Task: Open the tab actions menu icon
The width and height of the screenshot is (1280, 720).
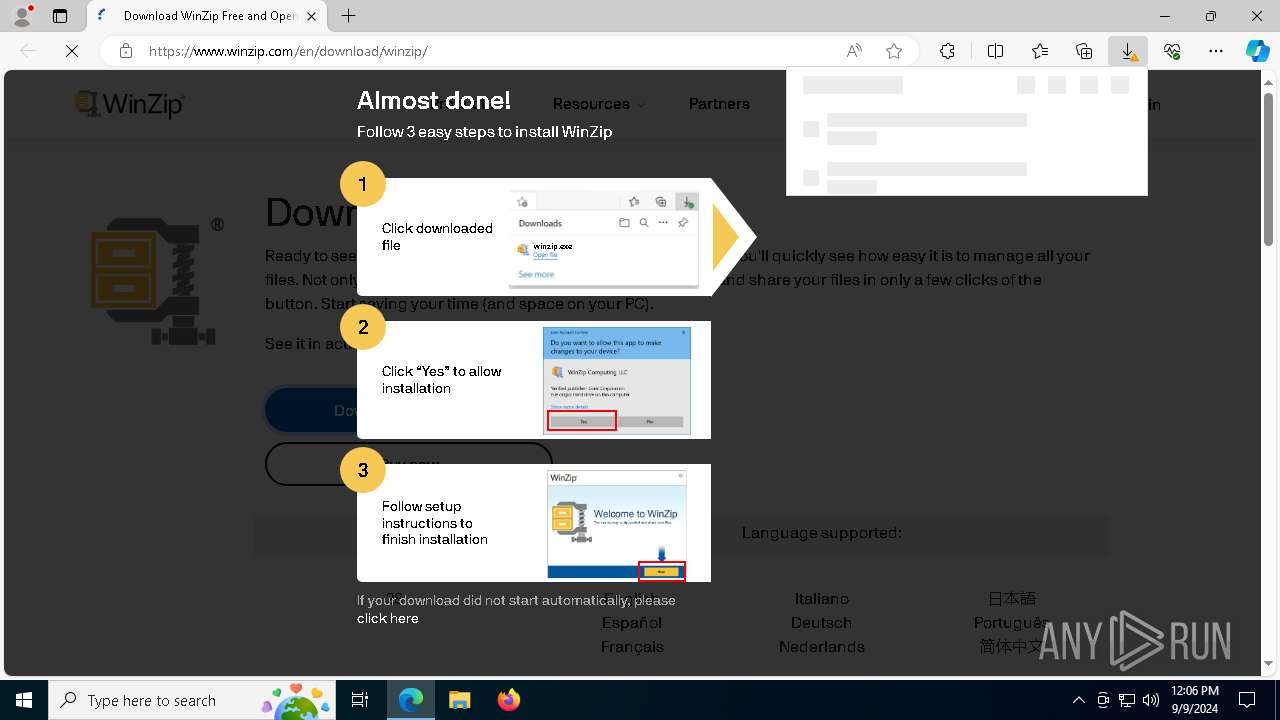Action: coord(60,16)
